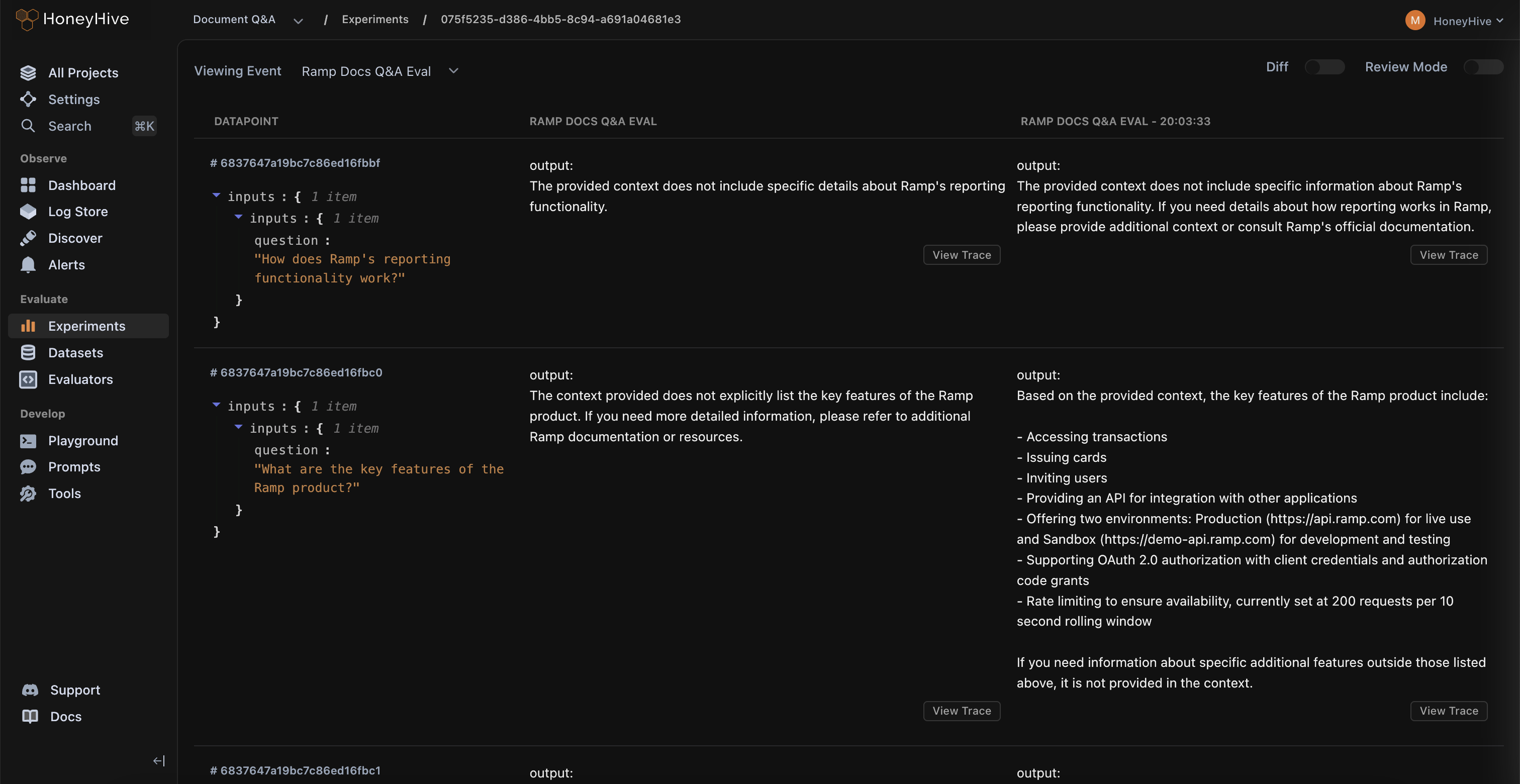Toggle the Diff switch
Screen dimensions: 1520x784
pyautogui.click(x=1324, y=67)
